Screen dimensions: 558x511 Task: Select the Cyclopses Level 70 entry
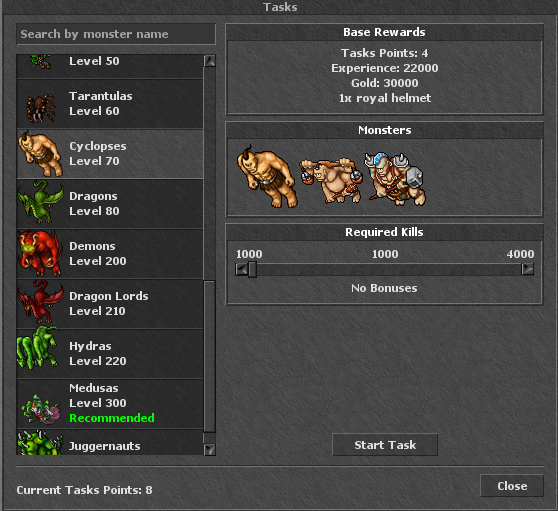(110, 154)
